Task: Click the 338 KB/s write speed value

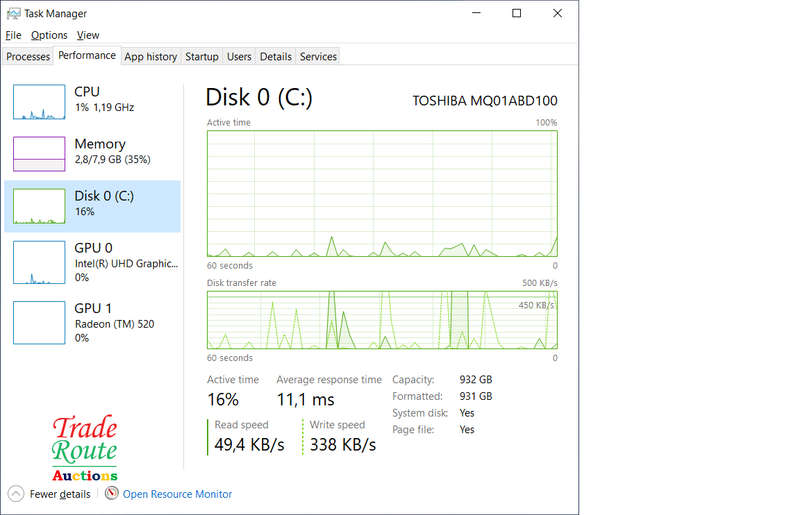Action: (343, 445)
